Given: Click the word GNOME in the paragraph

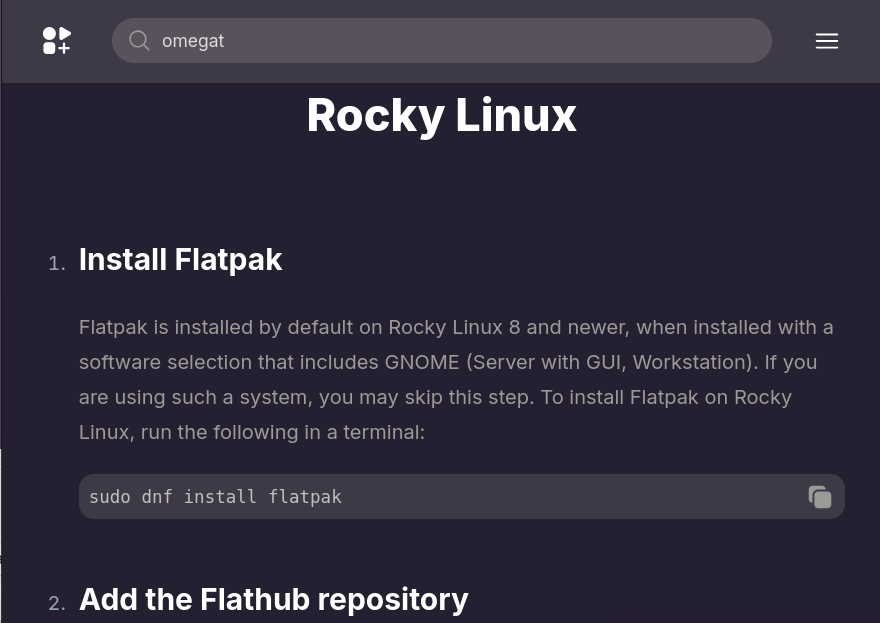Looking at the screenshot, I should [x=422, y=362].
